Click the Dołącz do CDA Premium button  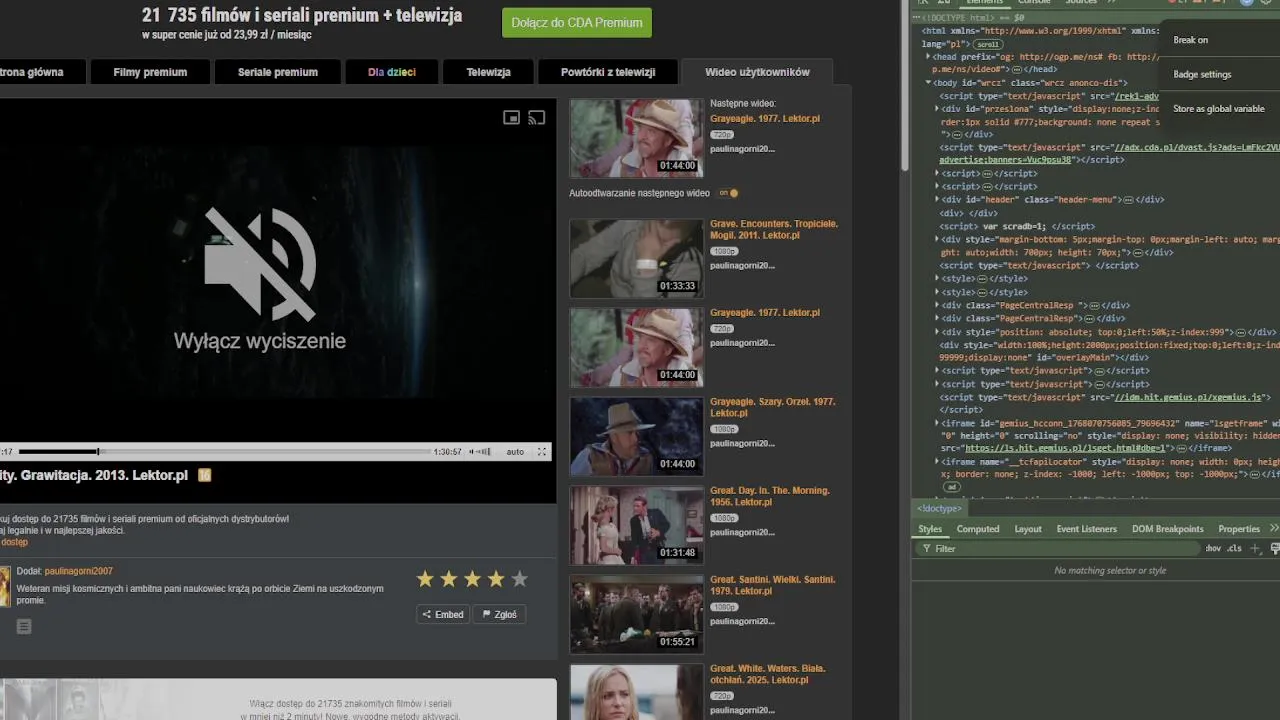click(x=576, y=22)
